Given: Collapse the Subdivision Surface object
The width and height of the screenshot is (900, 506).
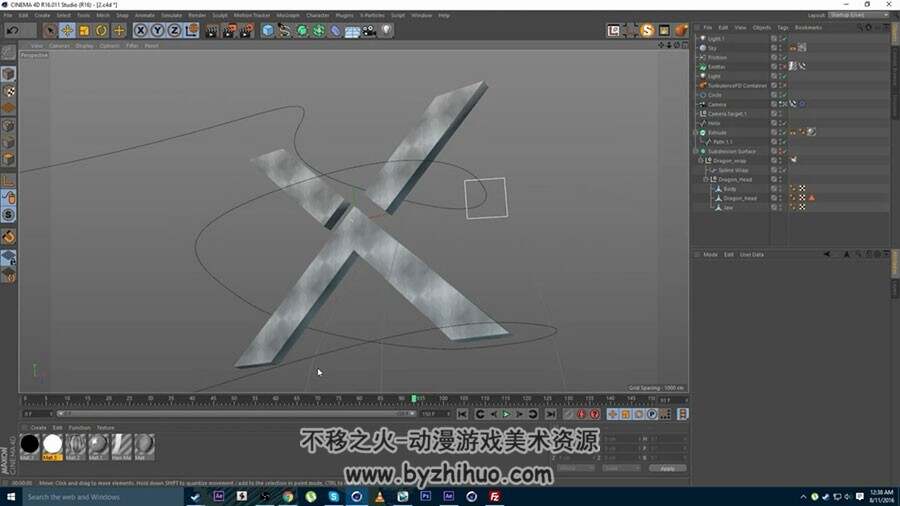Looking at the screenshot, I should pyautogui.click(x=696, y=151).
